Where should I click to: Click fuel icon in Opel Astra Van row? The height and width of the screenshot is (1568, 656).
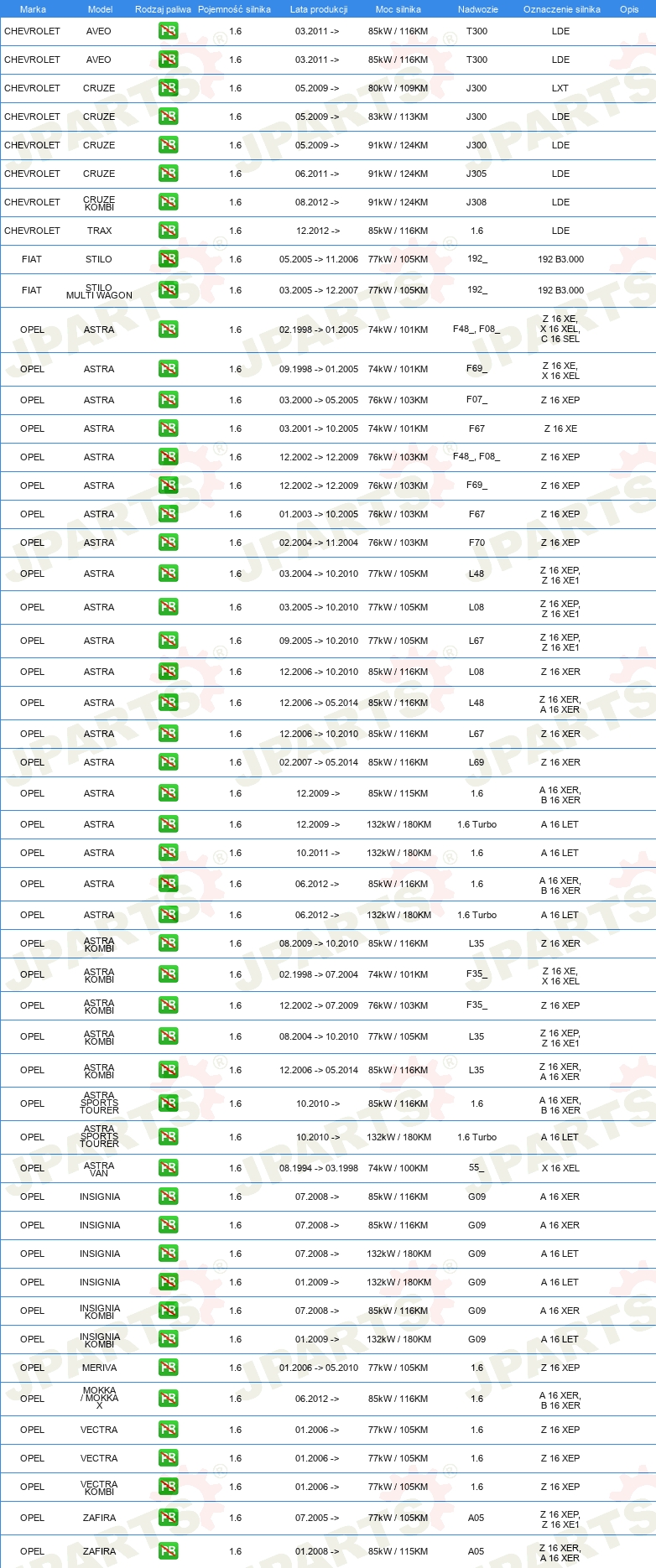(168, 1168)
